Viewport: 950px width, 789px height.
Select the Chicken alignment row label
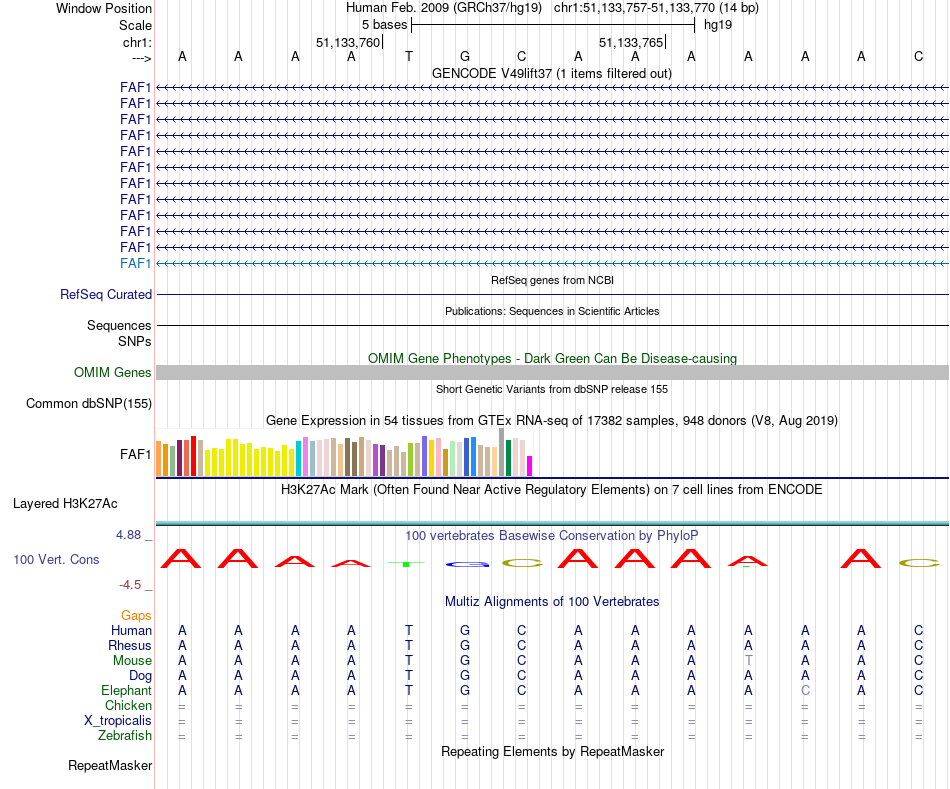[x=128, y=705]
